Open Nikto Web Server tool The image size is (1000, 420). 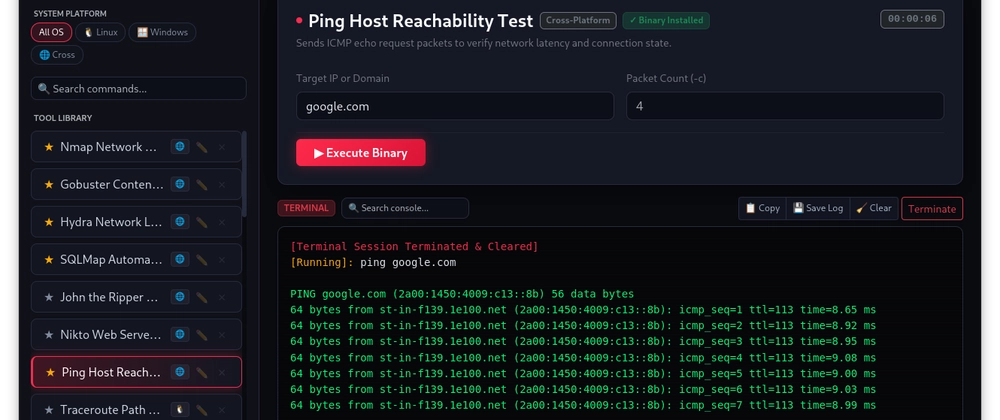click(136, 335)
